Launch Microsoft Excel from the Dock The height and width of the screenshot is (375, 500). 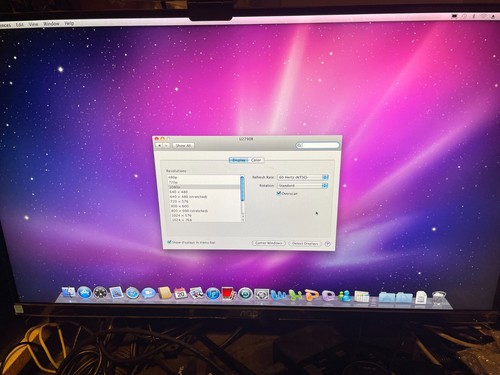(x=295, y=295)
